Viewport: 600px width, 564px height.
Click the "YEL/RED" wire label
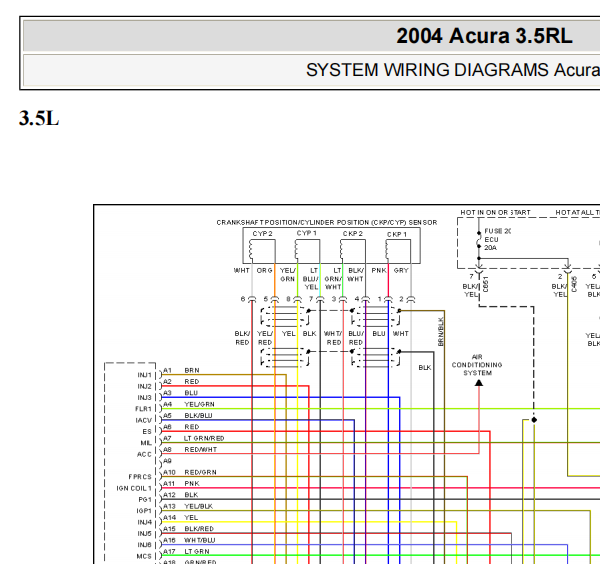(x=265, y=338)
